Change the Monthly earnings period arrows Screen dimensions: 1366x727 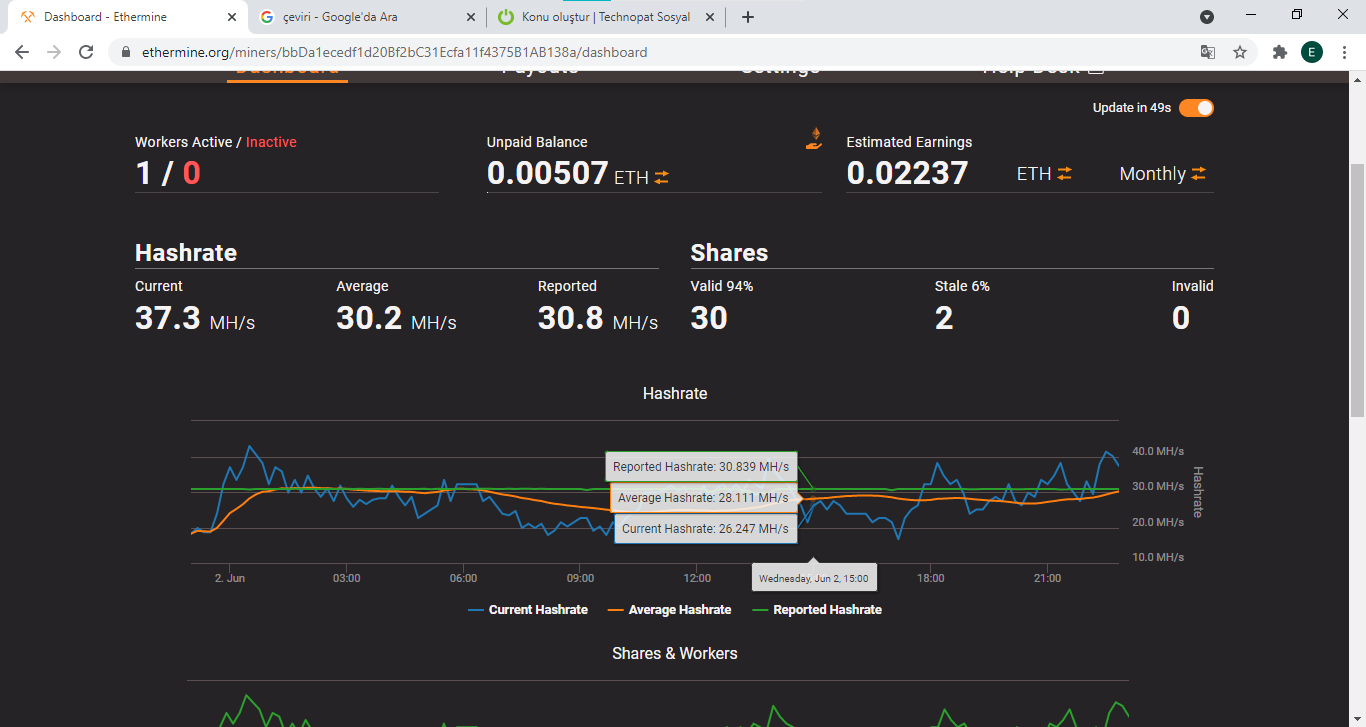coord(1198,174)
